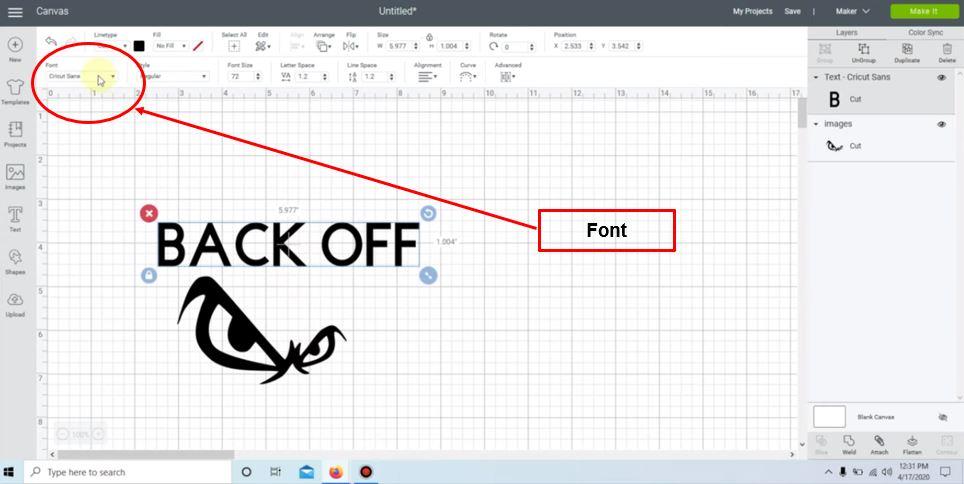The height and width of the screenshot is (484, 964).
Task: Click the Upload icon
Action: pos(15,300)
